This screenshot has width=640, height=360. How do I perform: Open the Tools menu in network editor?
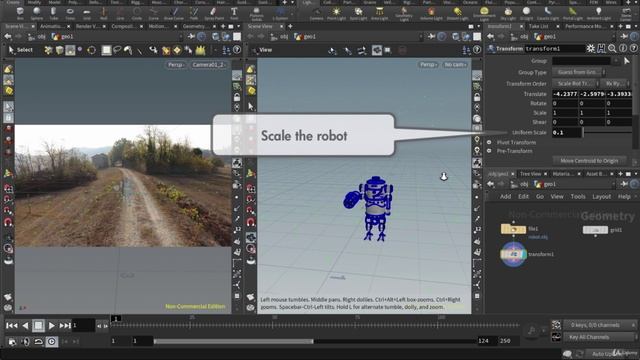[578, 196]
